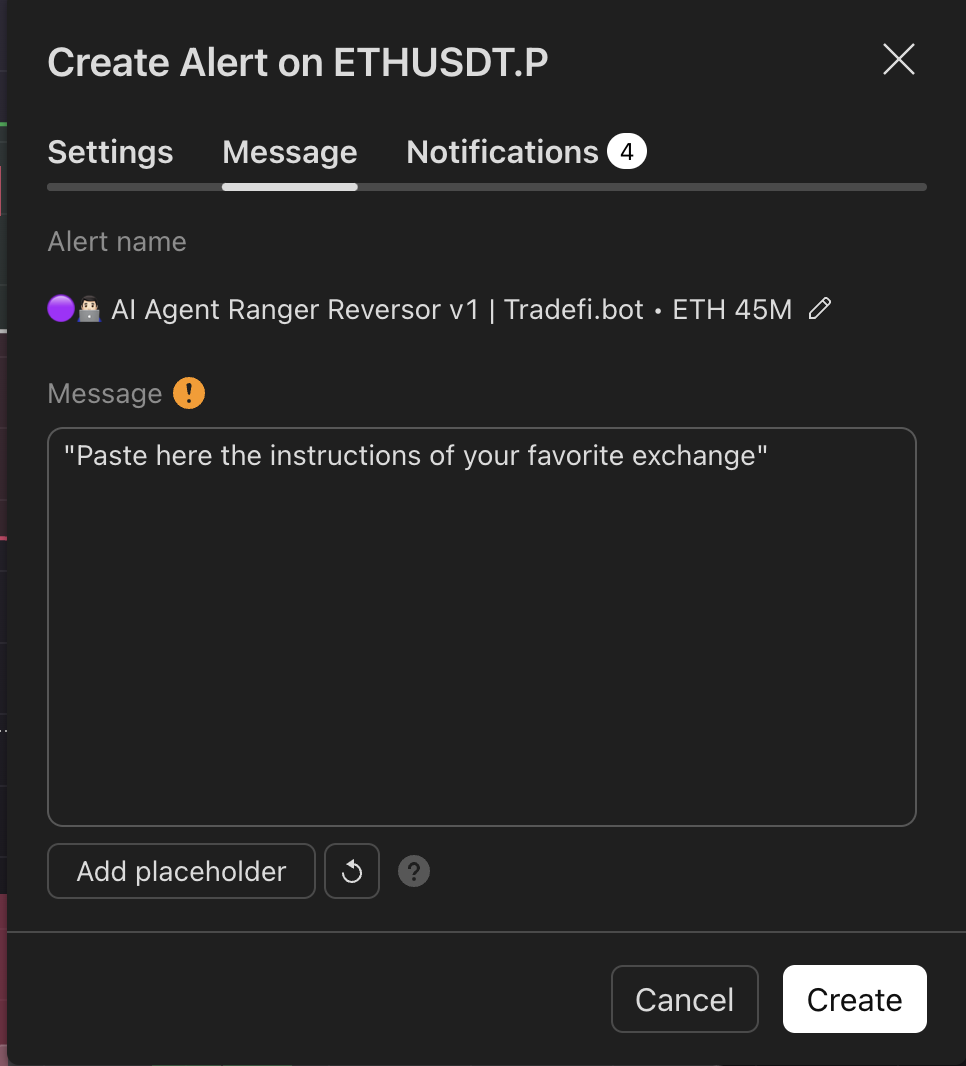Click the Message field label
This screenshot has width=966, height=1066.
coord(105,394)
